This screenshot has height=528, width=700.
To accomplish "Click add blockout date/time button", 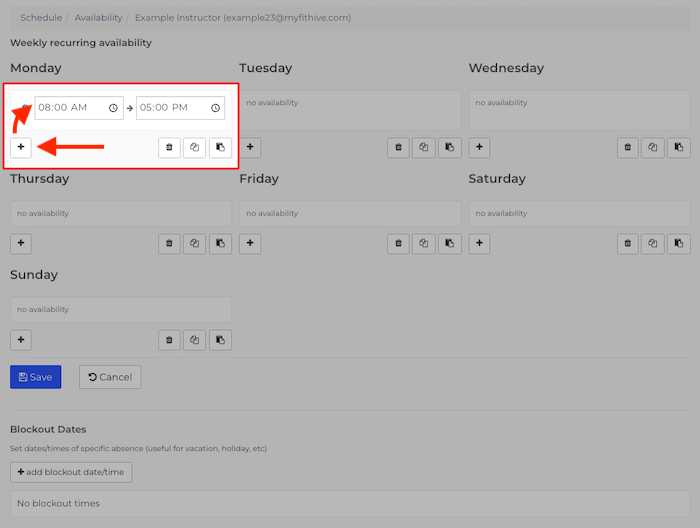I will coord(71,472).
